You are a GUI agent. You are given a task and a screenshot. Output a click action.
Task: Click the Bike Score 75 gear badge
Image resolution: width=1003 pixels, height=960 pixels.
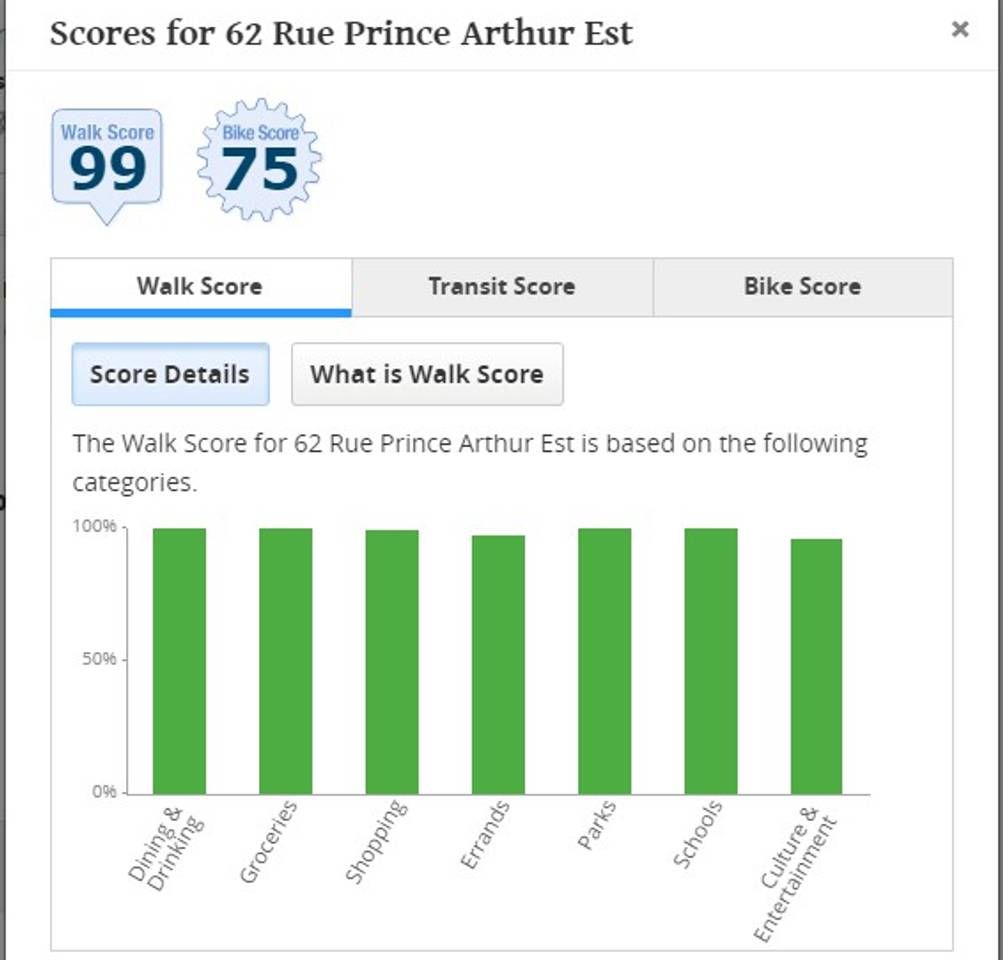(259, 160)
